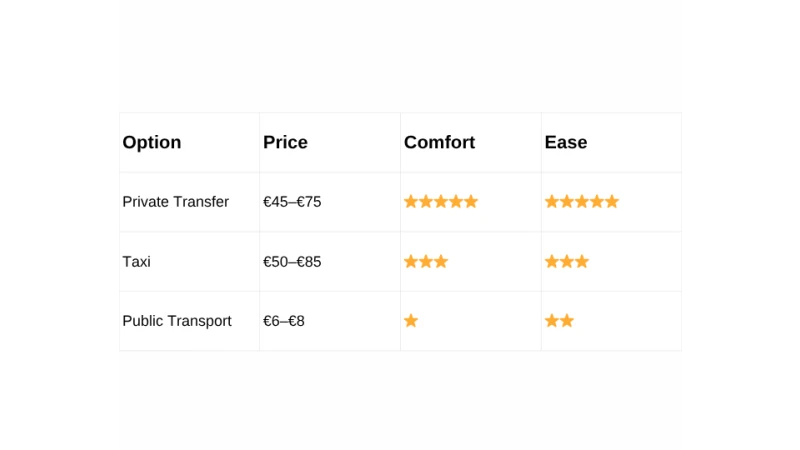Click the Public Transport row label
800x450 pixels.
(177, 321)
